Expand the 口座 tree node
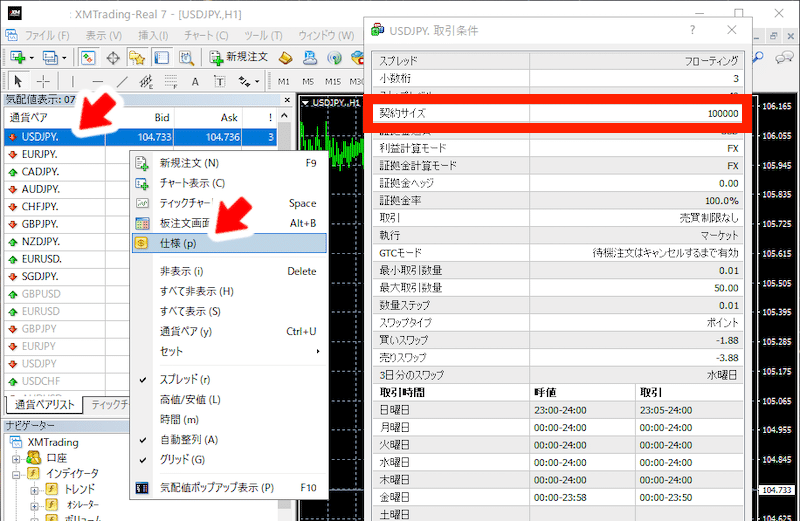 coord(16,459)
